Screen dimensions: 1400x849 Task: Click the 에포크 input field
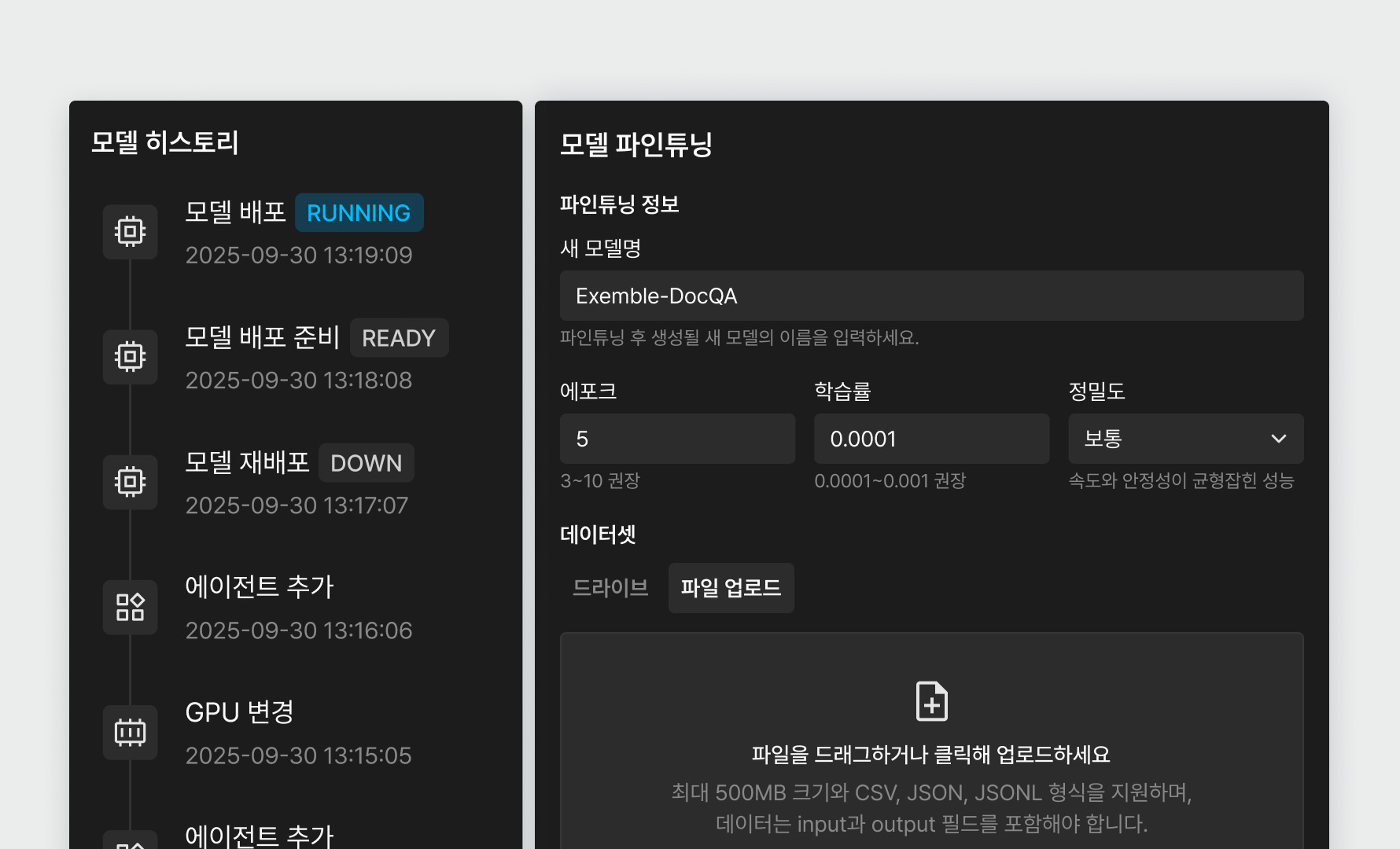point(677,439)
